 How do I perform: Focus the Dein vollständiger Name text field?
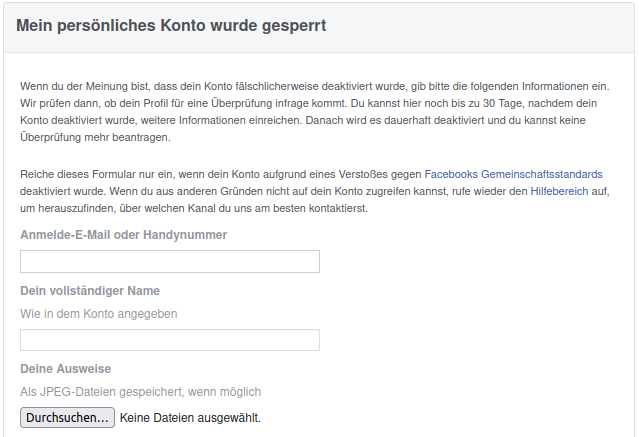(170, 340)
